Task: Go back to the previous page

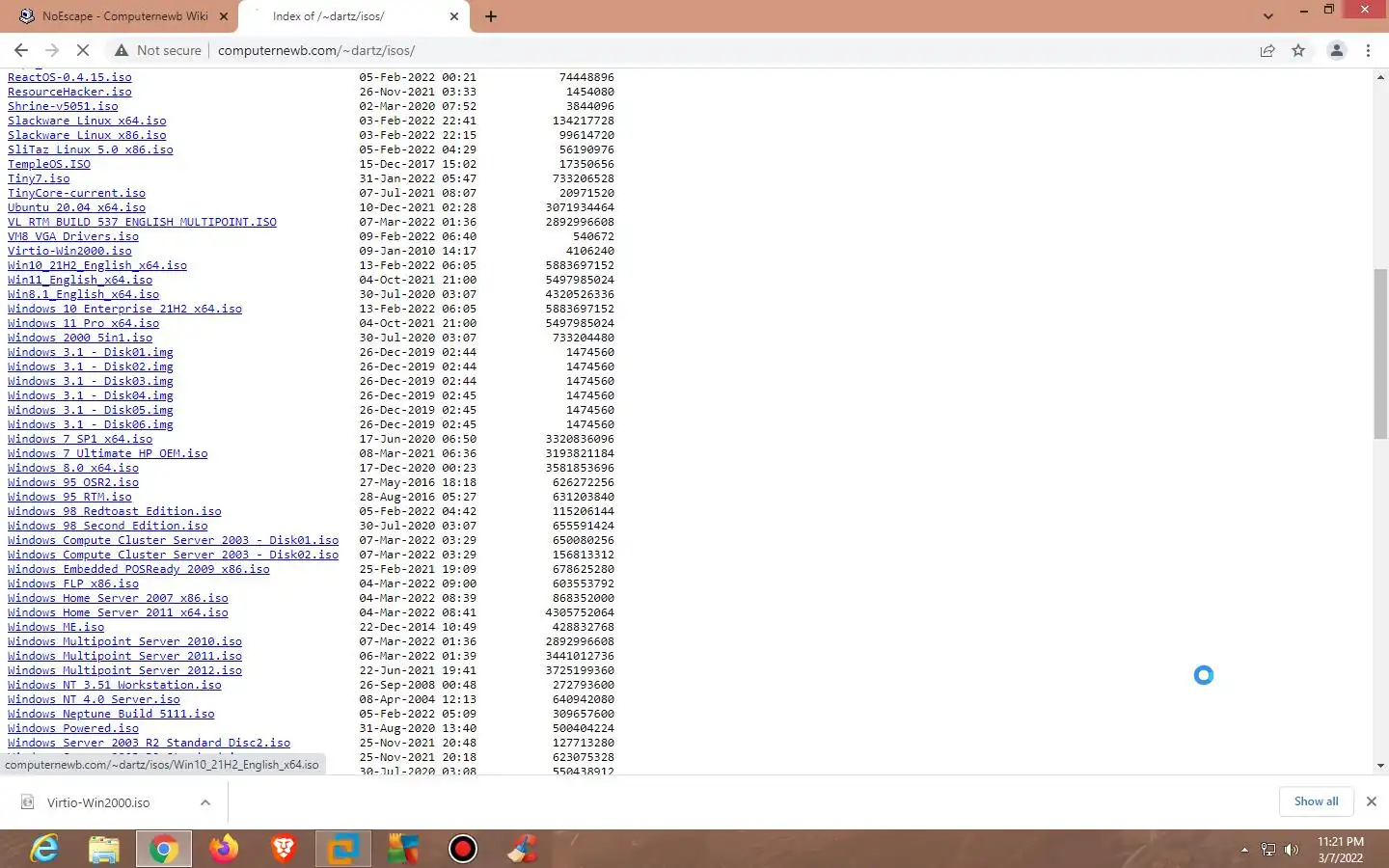Action: [21, 50]
